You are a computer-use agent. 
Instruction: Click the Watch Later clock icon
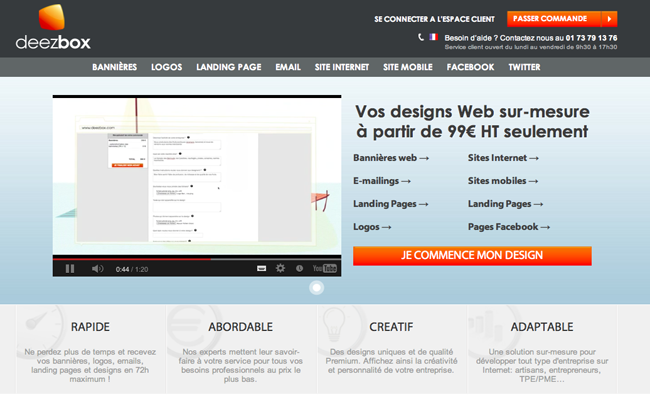point(299,269)
